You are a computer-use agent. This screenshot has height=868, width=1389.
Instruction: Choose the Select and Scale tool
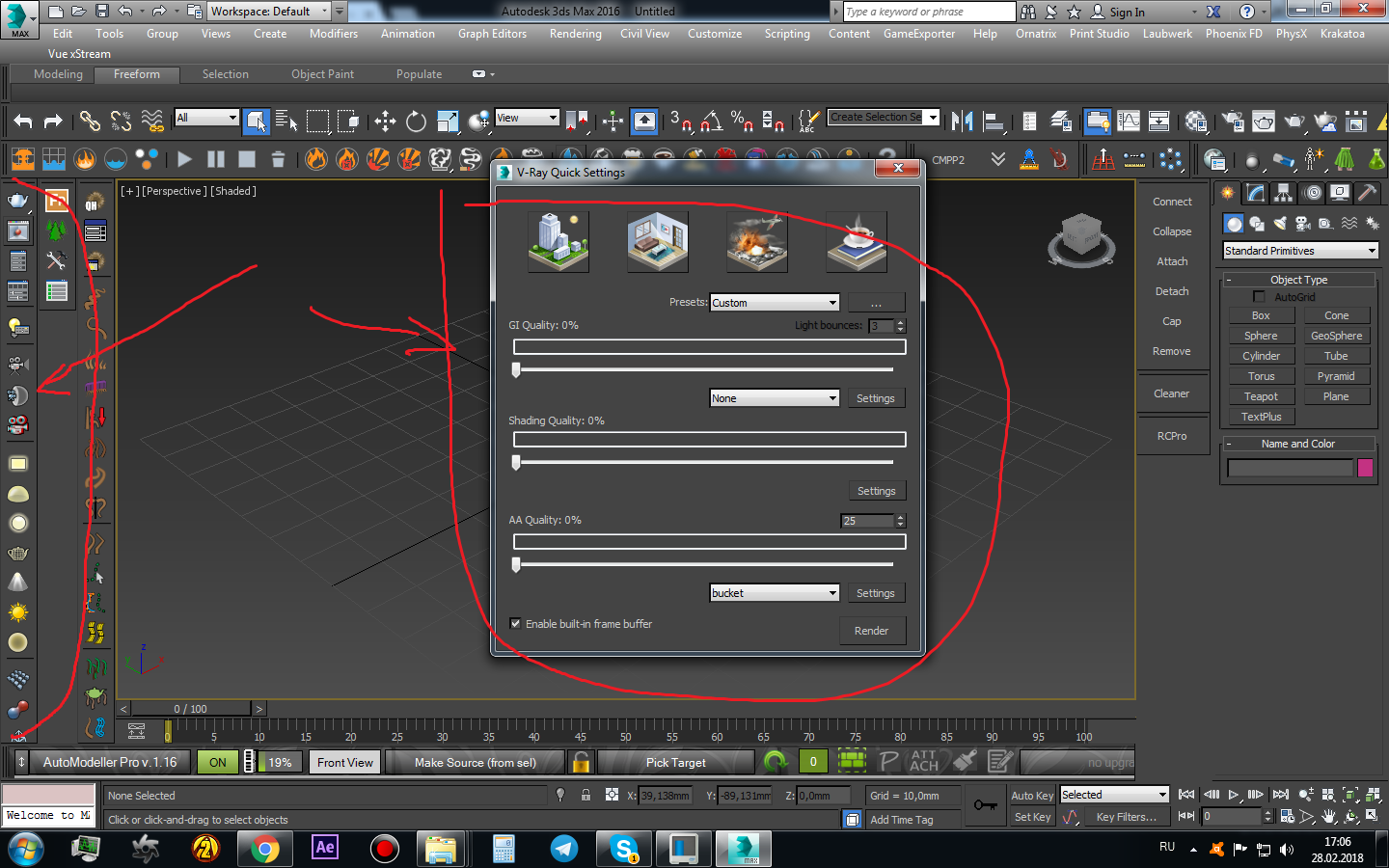[x=448, y=121]
